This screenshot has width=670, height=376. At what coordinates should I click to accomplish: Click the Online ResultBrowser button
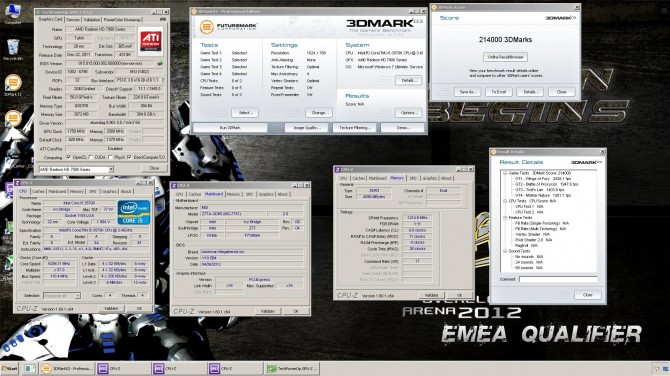(x=505, y=57)
